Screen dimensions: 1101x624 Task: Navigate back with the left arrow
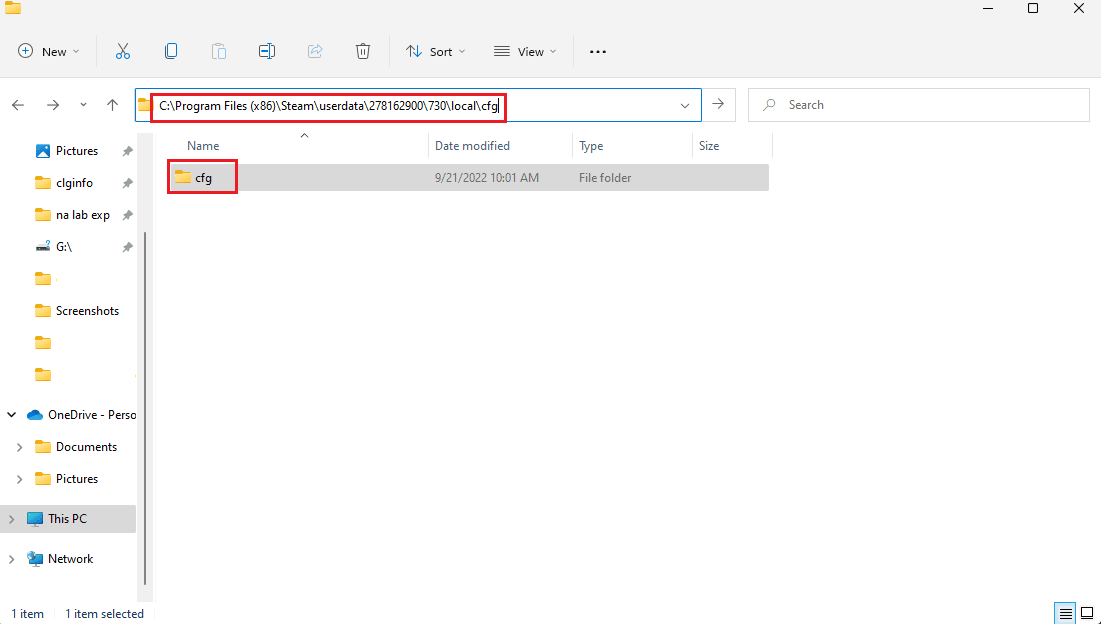coord(19,105)
